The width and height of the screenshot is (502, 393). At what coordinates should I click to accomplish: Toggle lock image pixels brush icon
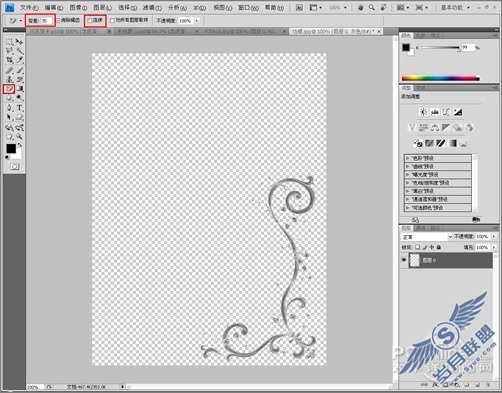[x=425, y=247]
